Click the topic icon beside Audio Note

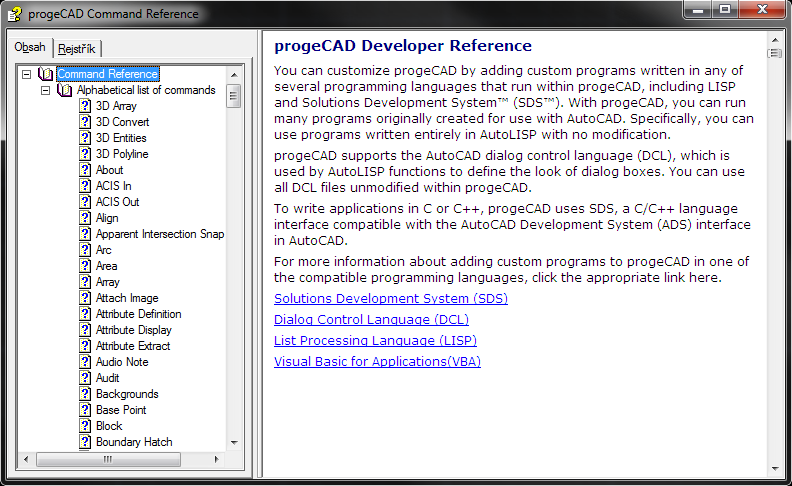click(x=85, y=362)
